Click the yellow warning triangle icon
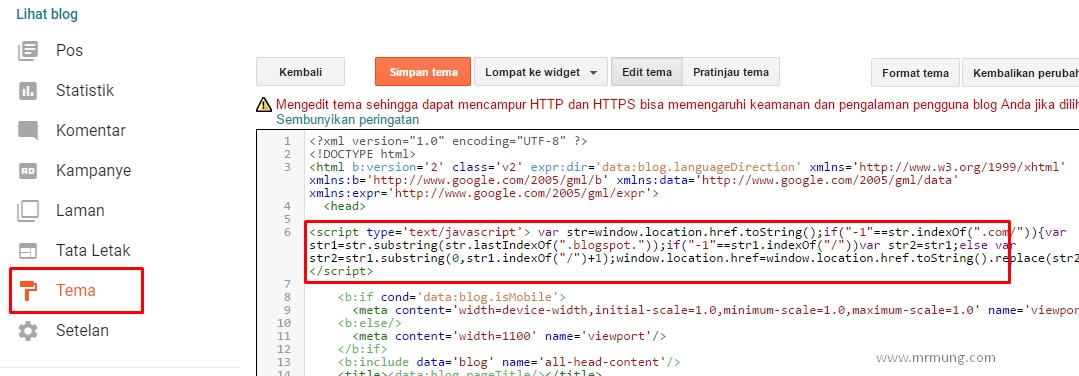The height and width of the screenshot is (376, 1079). [264, 105]
